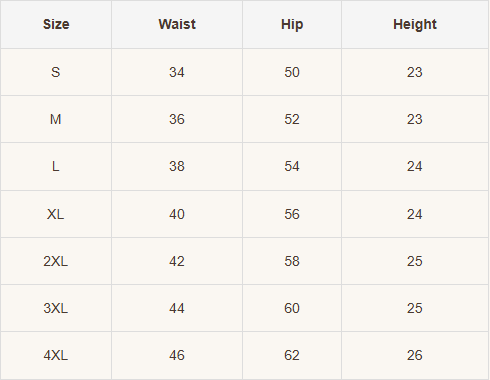Click waist value 34

(177, 72)
